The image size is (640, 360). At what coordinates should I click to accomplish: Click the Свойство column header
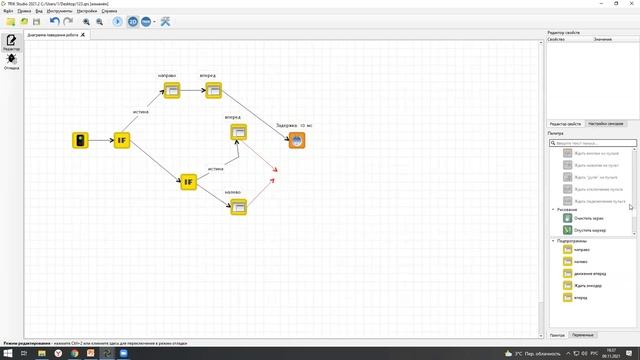click(556, 39)
